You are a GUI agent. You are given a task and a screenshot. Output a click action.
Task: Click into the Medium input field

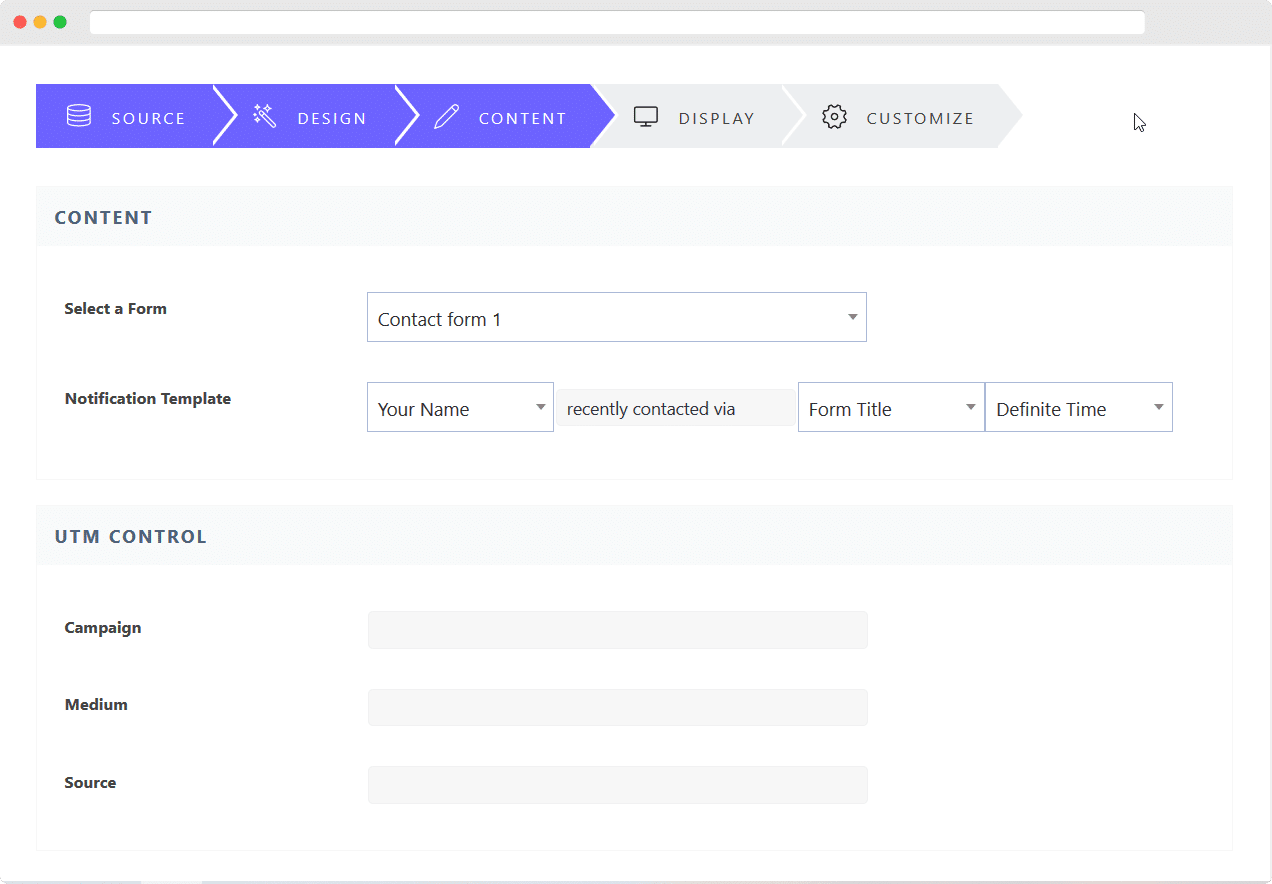click(617, 707)
